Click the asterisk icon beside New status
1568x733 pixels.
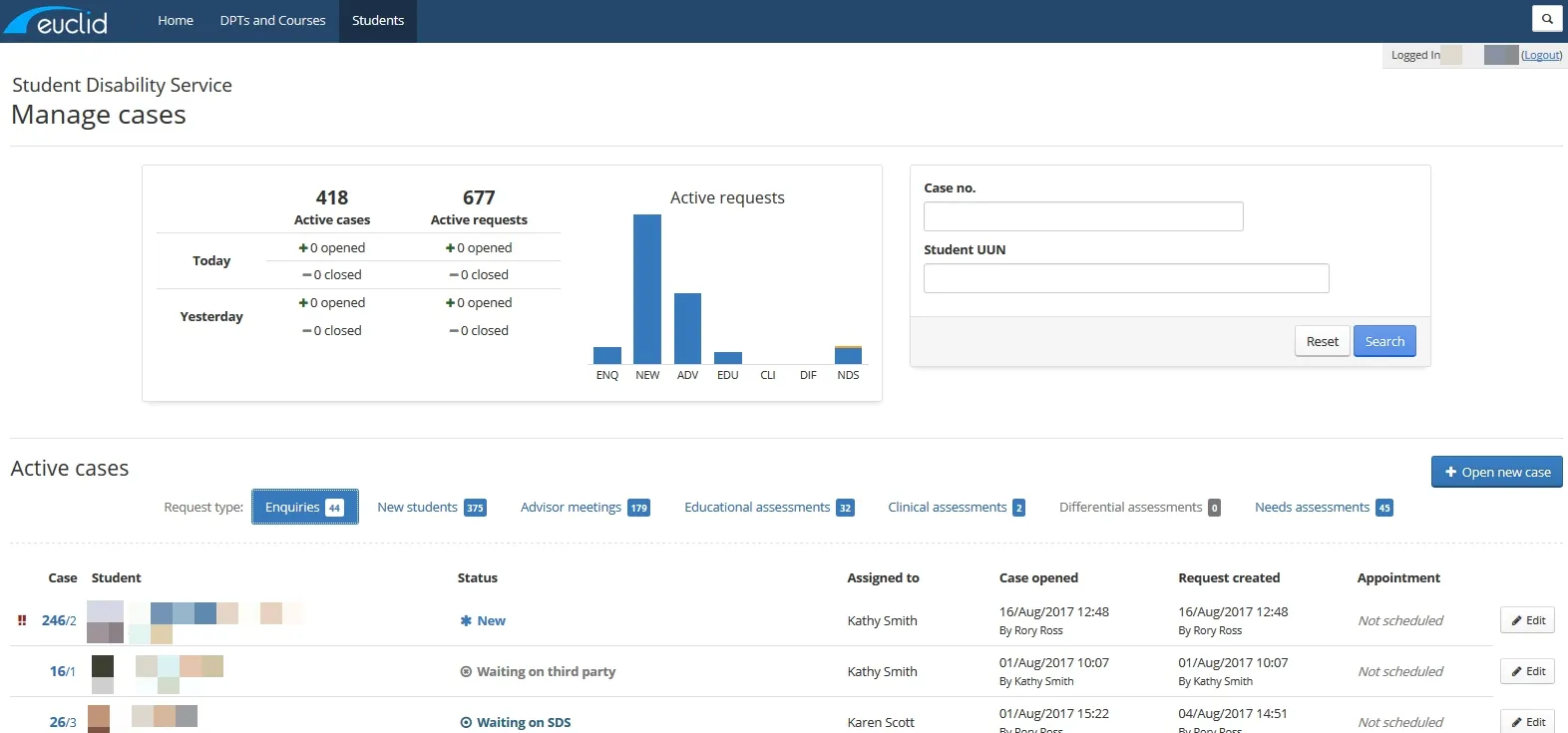click(466, 620)
